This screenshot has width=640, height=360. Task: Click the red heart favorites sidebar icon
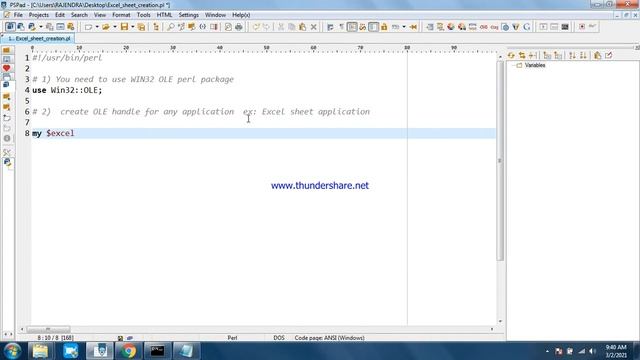coord(7,68)
